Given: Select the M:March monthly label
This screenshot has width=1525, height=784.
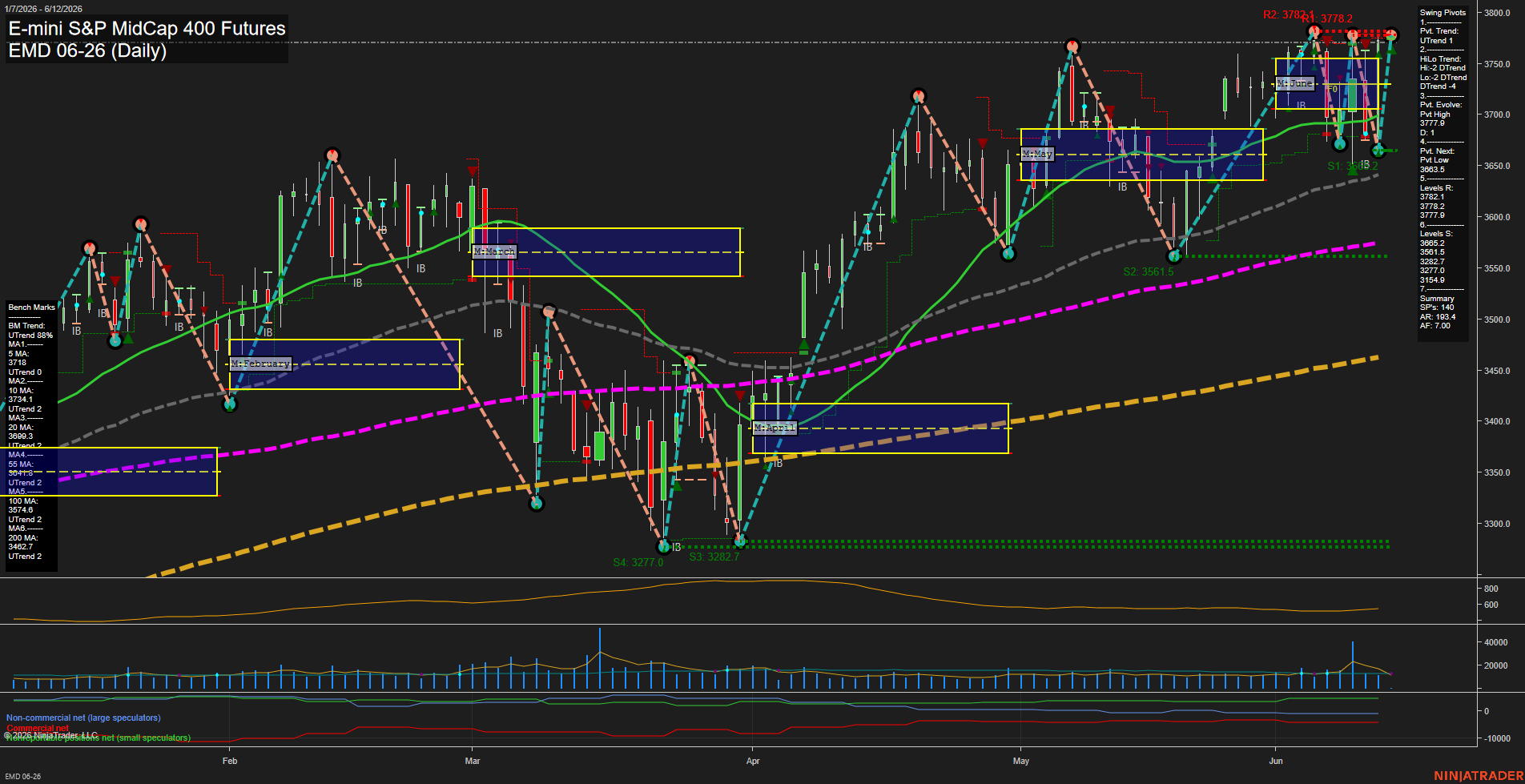Looking at the screenshot, I should (x=494, y=251).
